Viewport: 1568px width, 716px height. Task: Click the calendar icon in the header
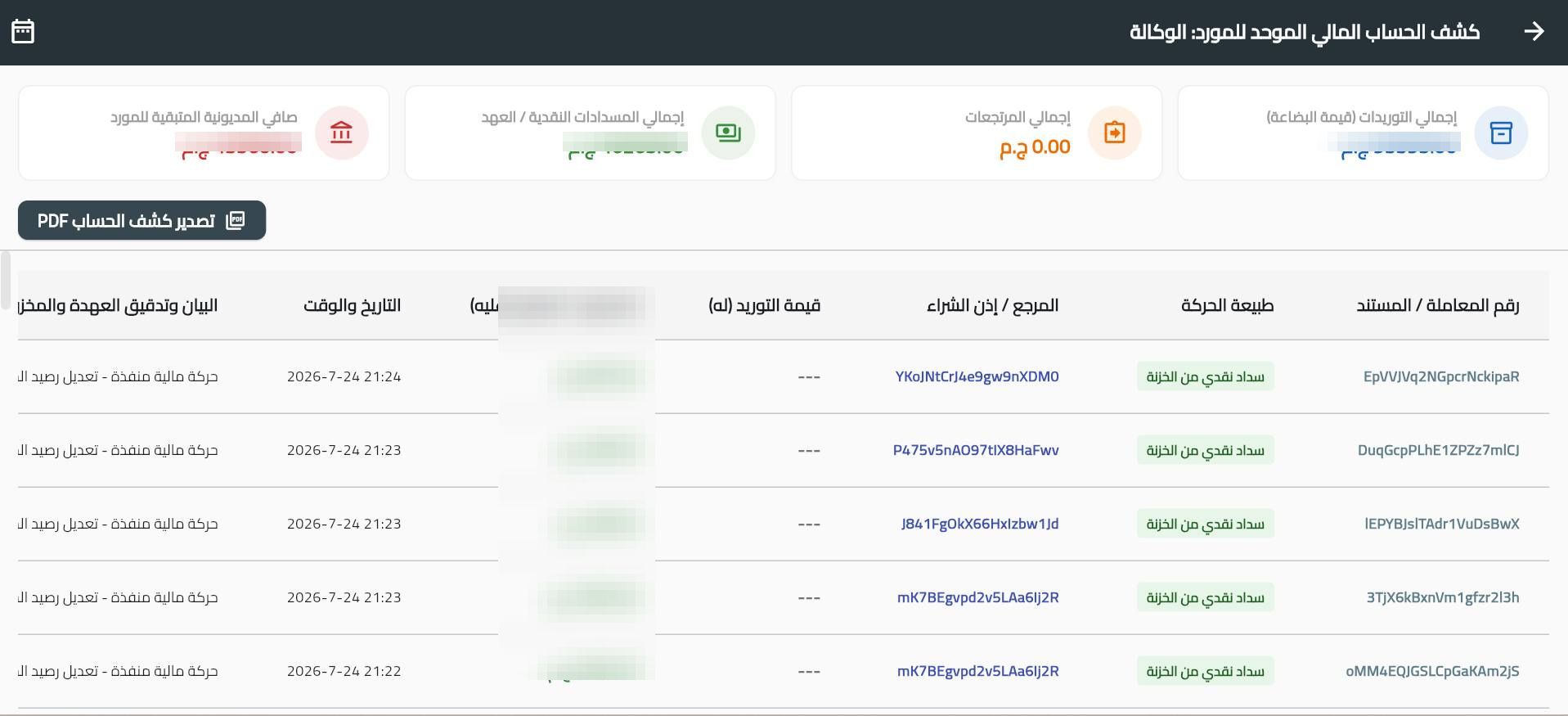[23, 32]
